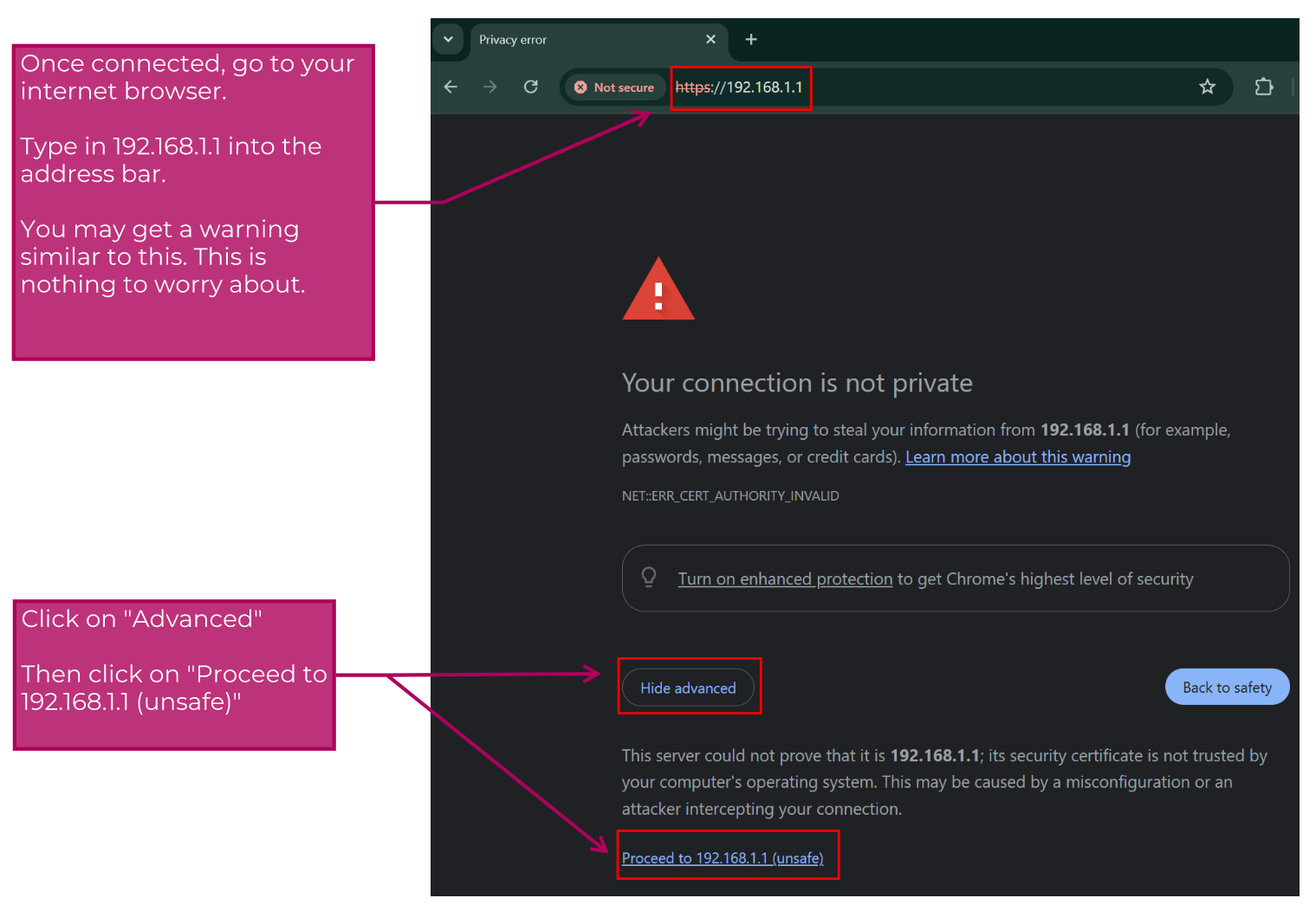Viewport: 1316px width, 911px height.
Task: Click the forward navigation arrow
Action: pos(490,87)
